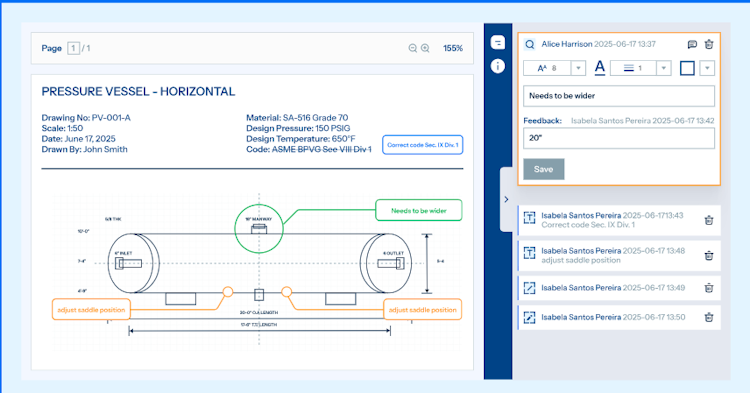Delete the 'Correct code Sec. IX Div. 1' annotation
This screenshot has height=393, width=750.
pos(709,220)
